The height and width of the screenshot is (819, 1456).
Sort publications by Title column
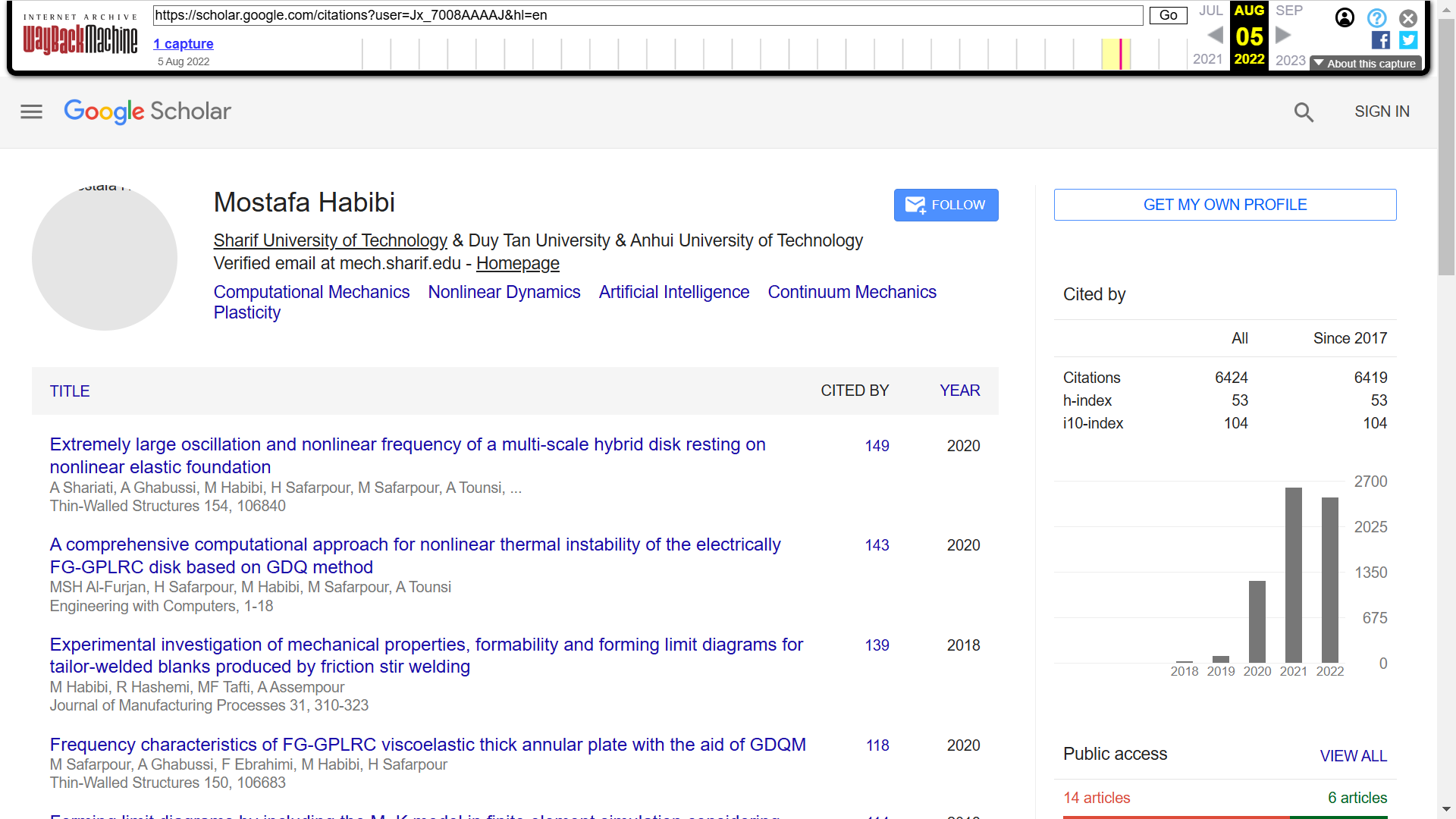point(70,391)
